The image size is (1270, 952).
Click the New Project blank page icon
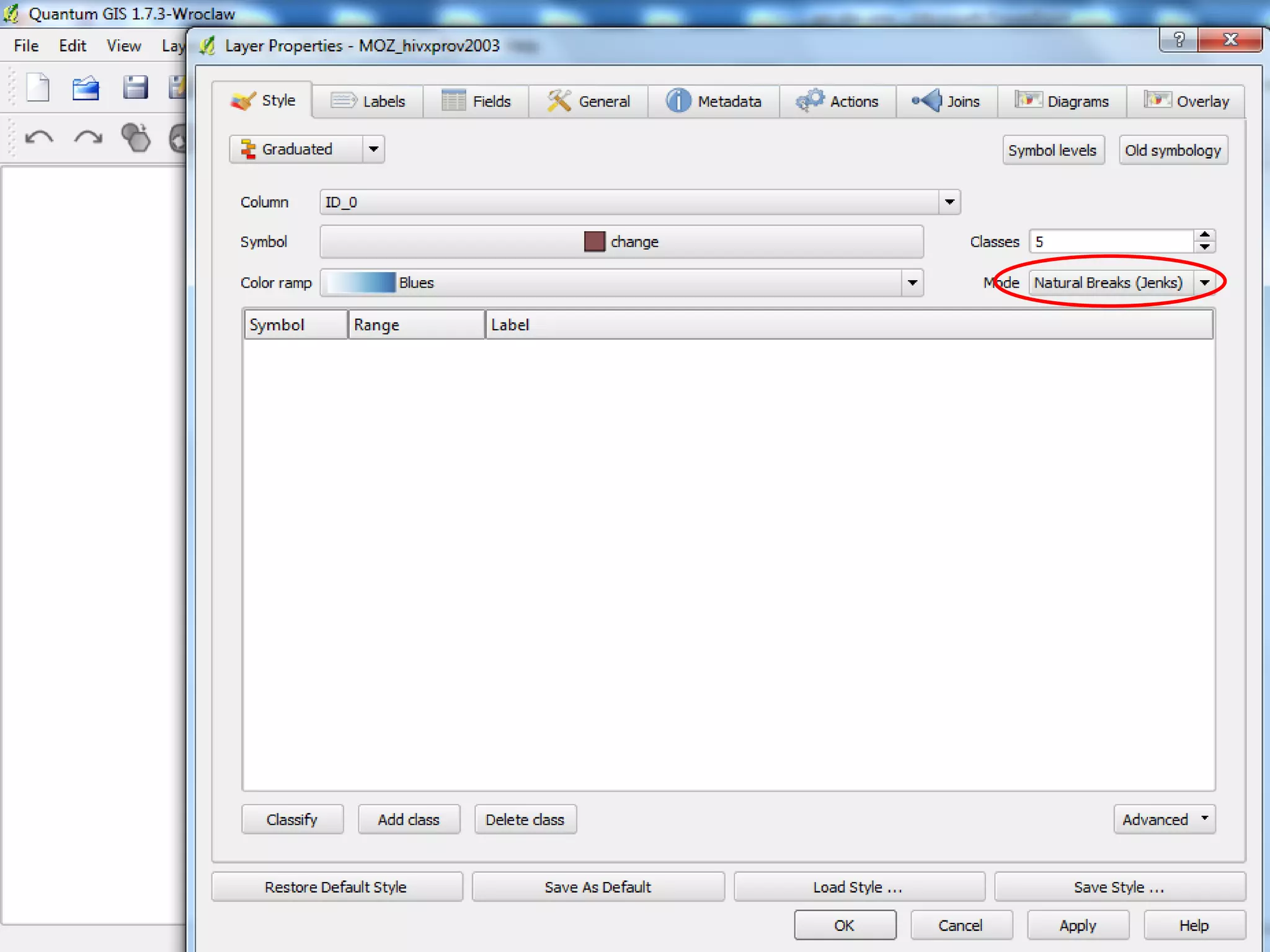click(x=38, y=87)
